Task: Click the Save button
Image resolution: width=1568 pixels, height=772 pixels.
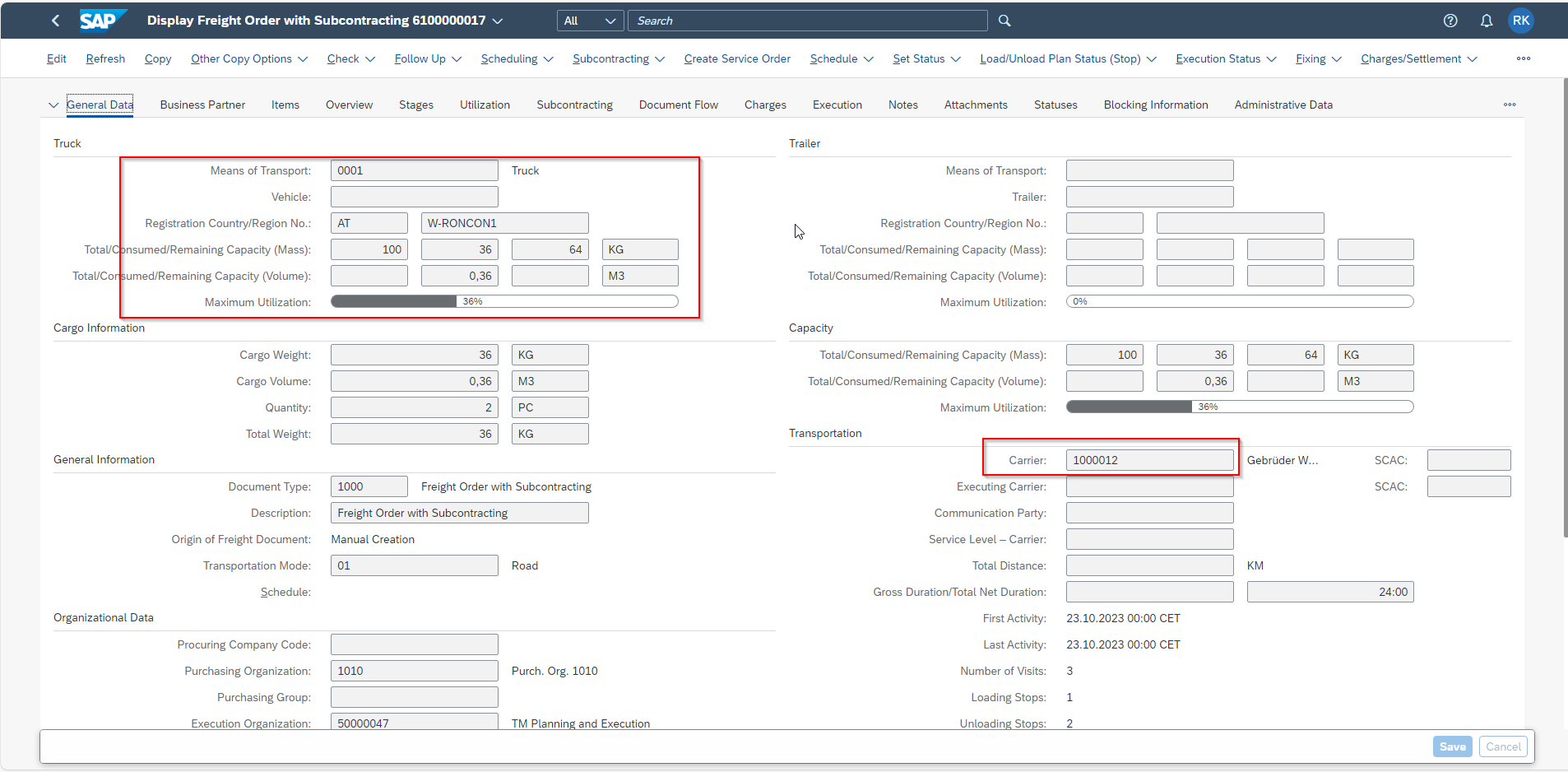Action: click(x=1452, y=746)
